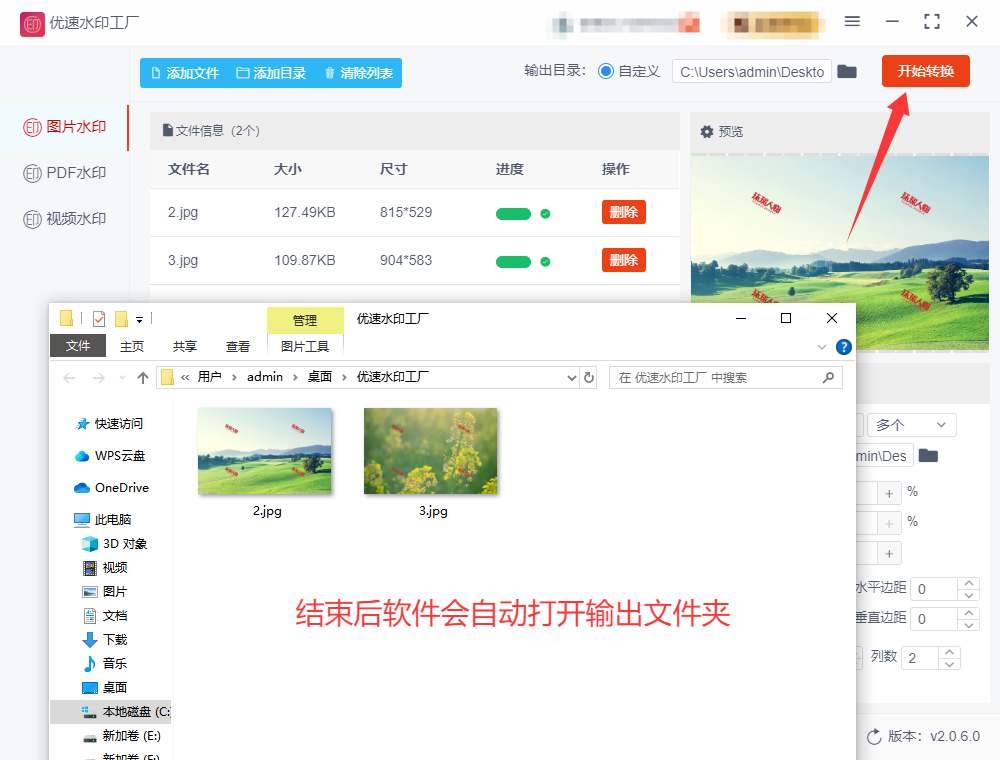Click the 添加目录 button

271,73
